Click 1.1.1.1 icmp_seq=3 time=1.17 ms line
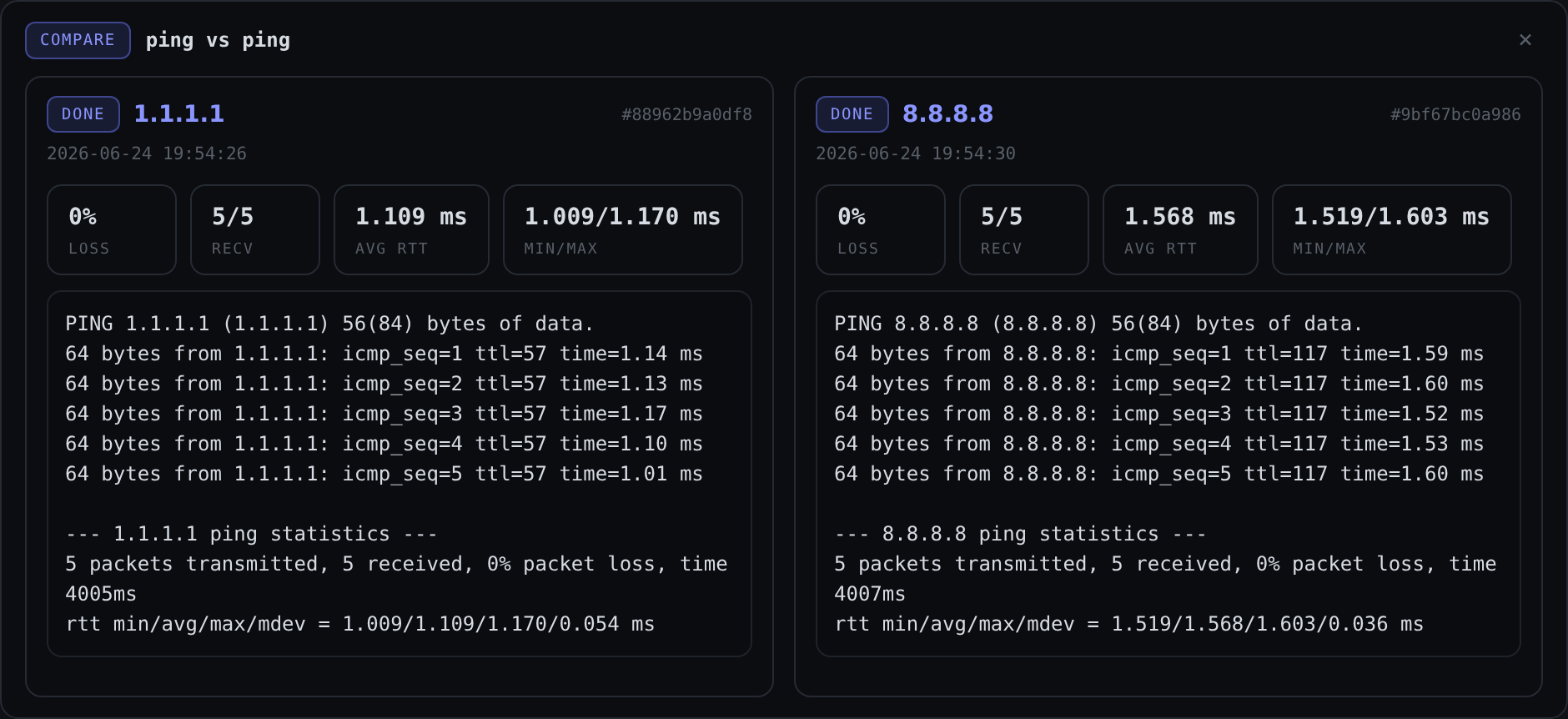 tap(384, 414)
